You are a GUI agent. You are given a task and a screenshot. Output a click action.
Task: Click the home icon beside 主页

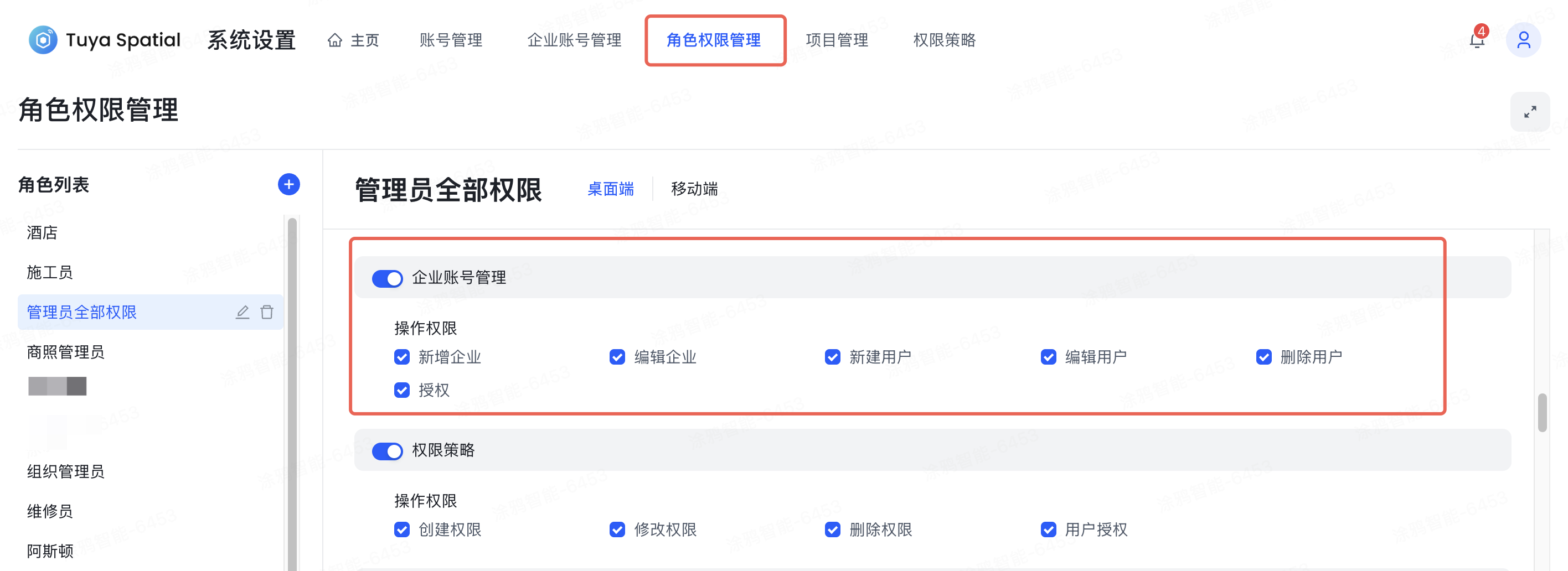point(335,40)
